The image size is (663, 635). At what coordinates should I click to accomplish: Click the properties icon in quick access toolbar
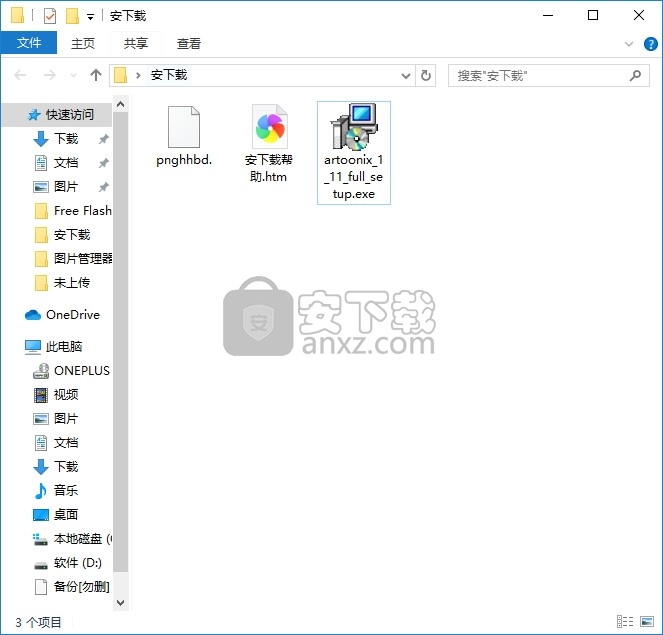pyautogui.click(x=49, y=16)
